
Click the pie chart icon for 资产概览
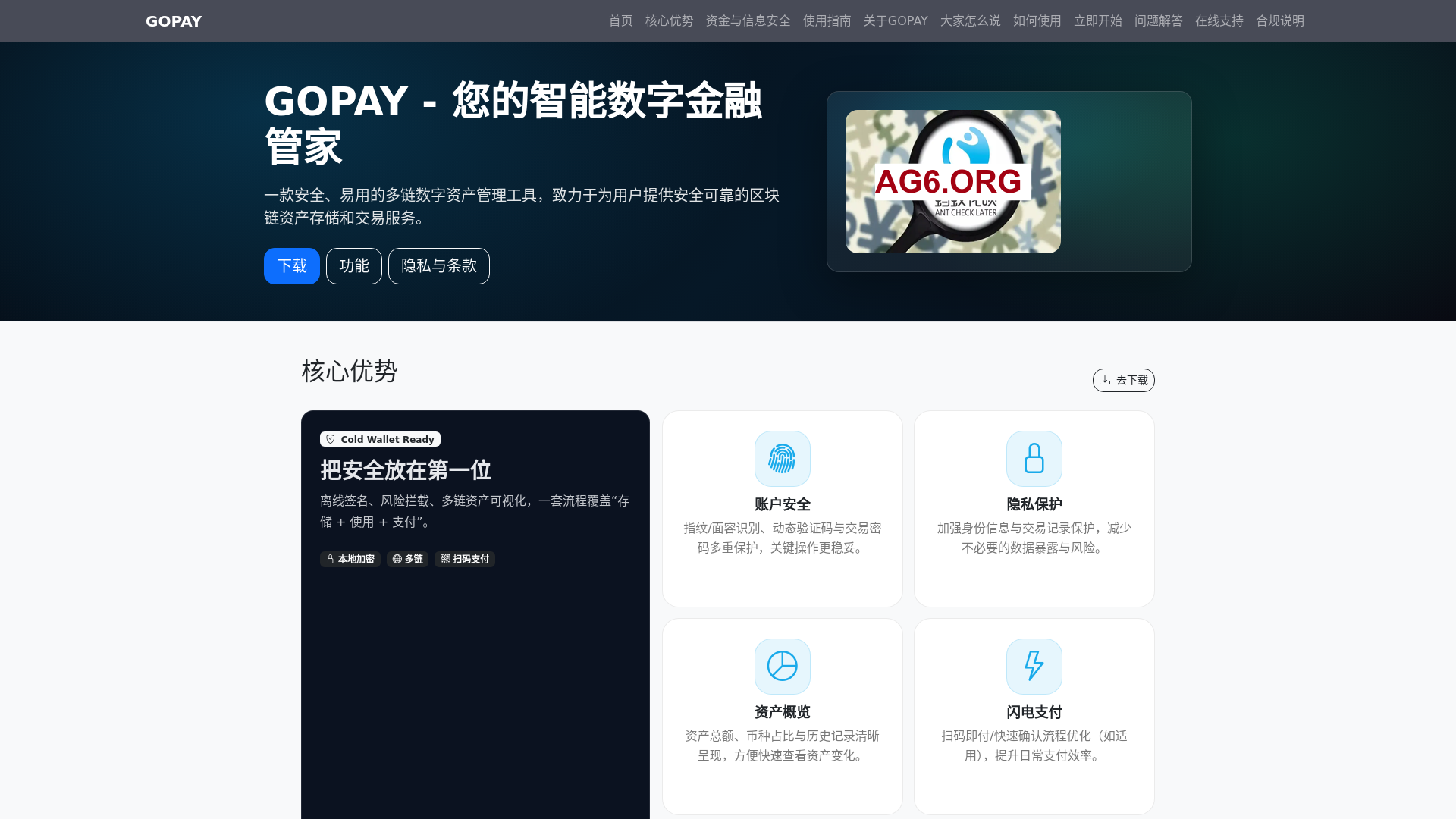pyautogui.click(x=782, y=667)
